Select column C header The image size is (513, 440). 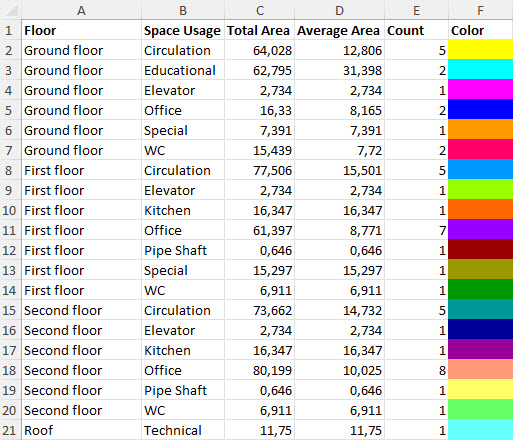260,10
